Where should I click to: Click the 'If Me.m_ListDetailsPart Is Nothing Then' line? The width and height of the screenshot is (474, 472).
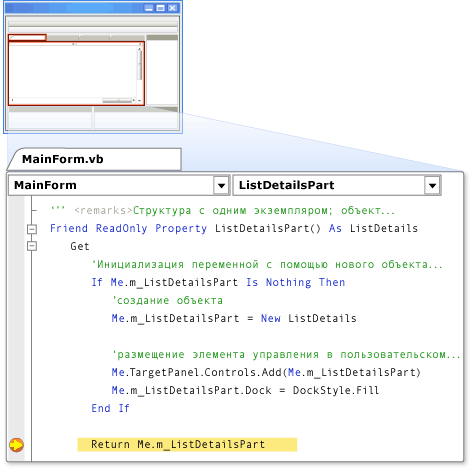coord(218,283)
